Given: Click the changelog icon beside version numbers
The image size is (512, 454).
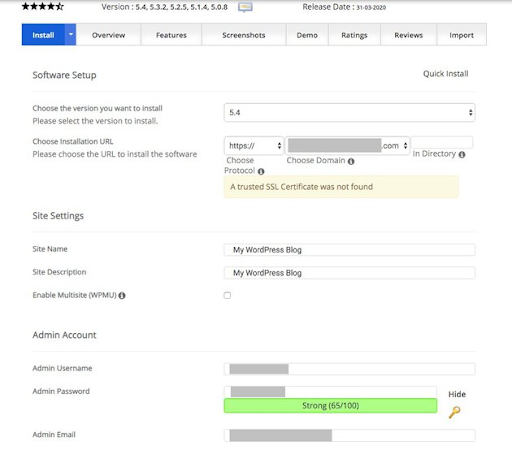Looking at the screenshot, I should click(x=245, y=7).
